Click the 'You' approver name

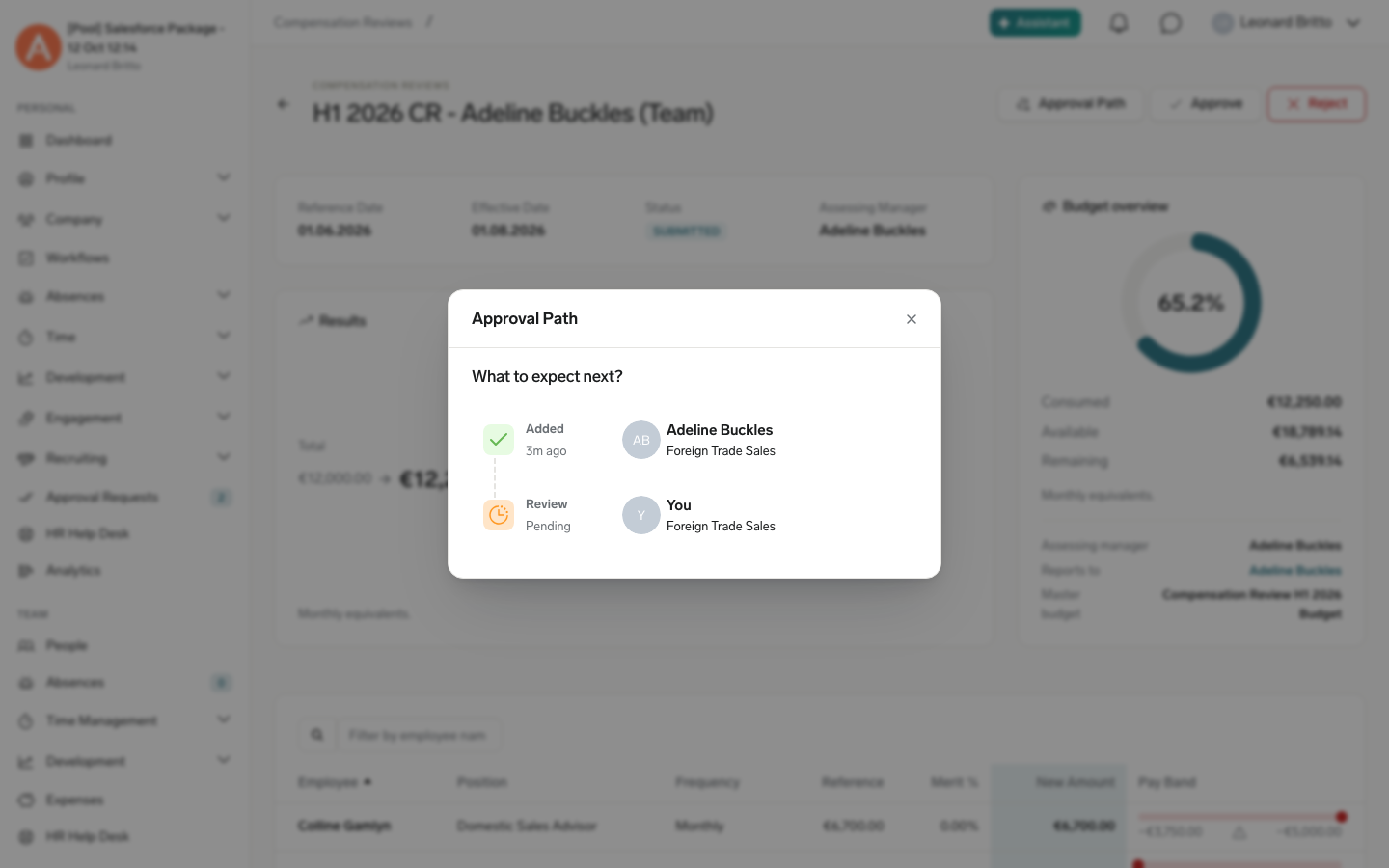point(679,505)
